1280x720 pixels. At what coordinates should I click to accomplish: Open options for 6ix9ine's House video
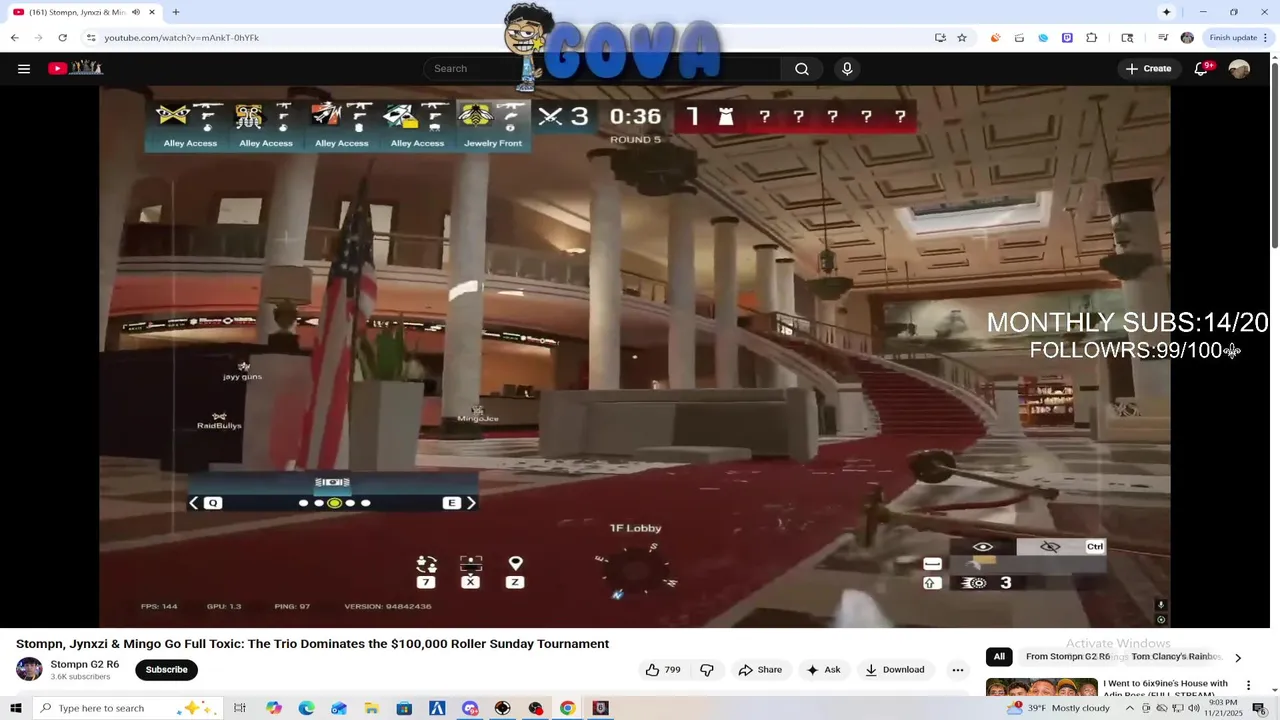(x=1248, y=685)
